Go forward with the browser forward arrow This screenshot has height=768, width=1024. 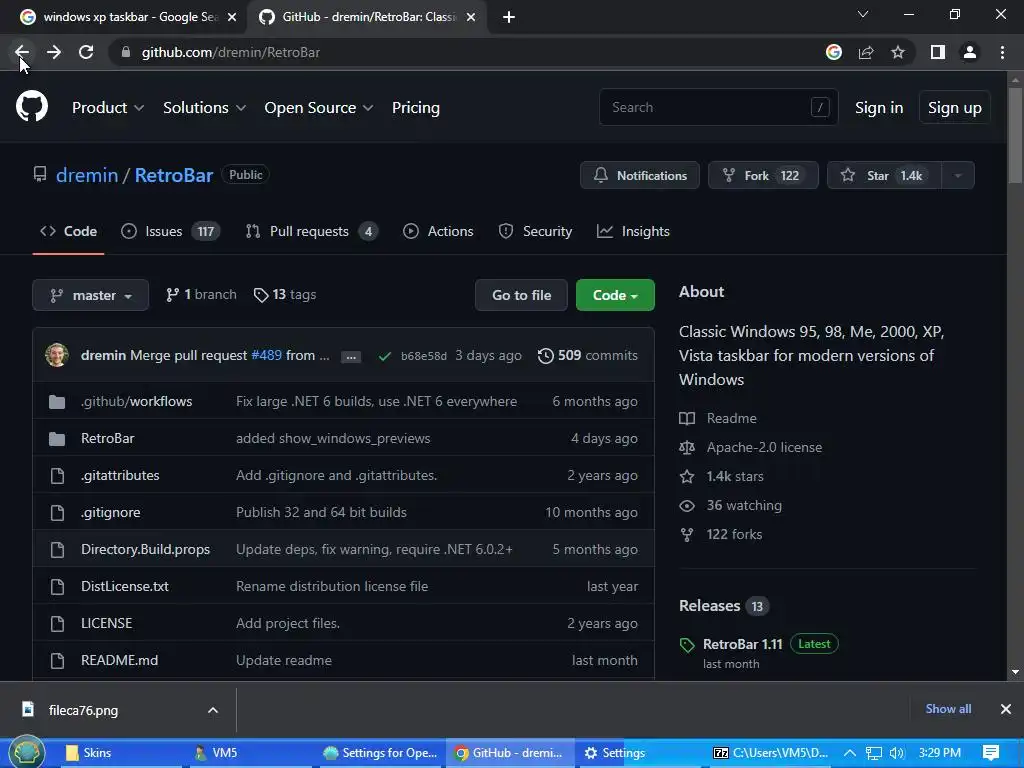(54, 52)
